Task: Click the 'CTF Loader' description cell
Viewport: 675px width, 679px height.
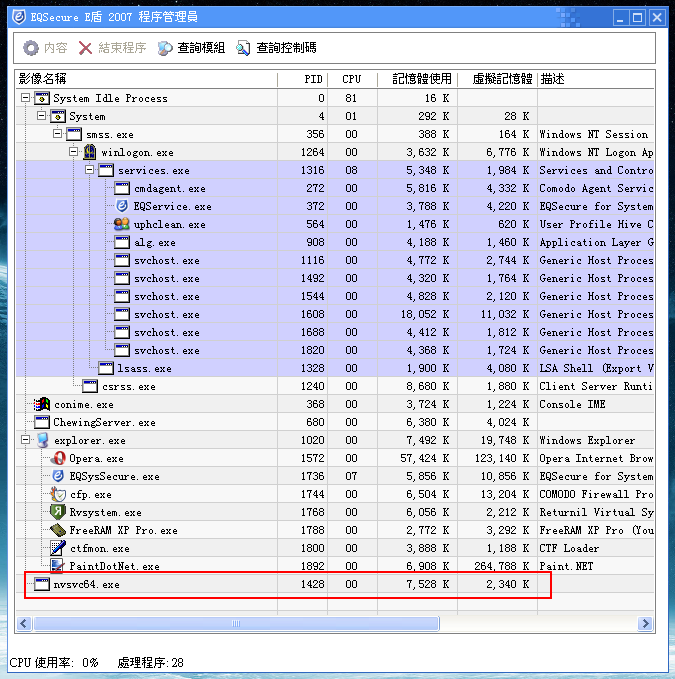Action: click(x=596, y=548)
